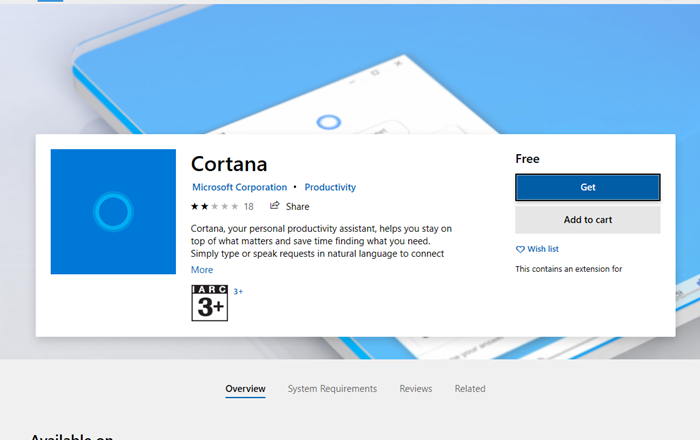
Task: Expand description with More link
Action: pyautogui.click(x=202, y=270)
